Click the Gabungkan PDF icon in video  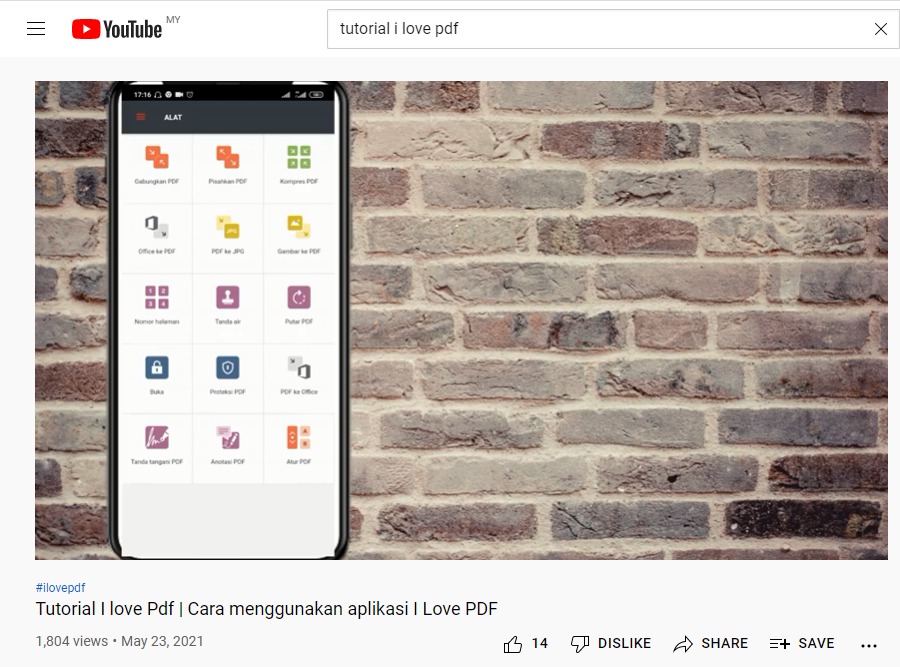click(157, 157)
